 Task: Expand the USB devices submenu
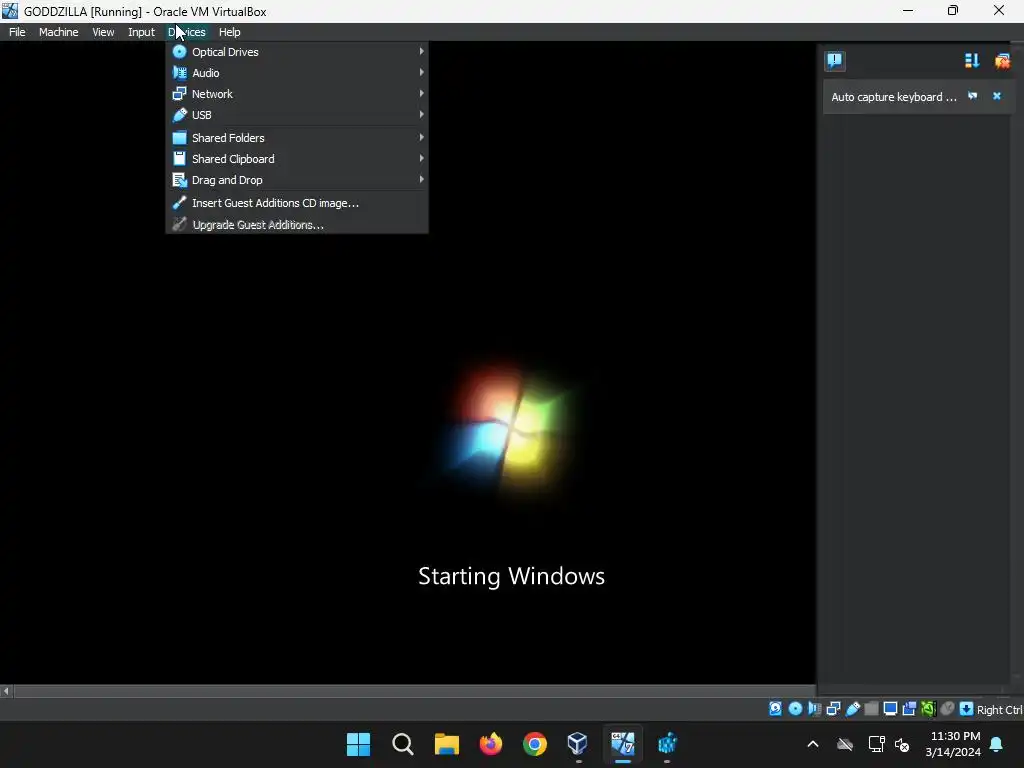coord(297,114)
